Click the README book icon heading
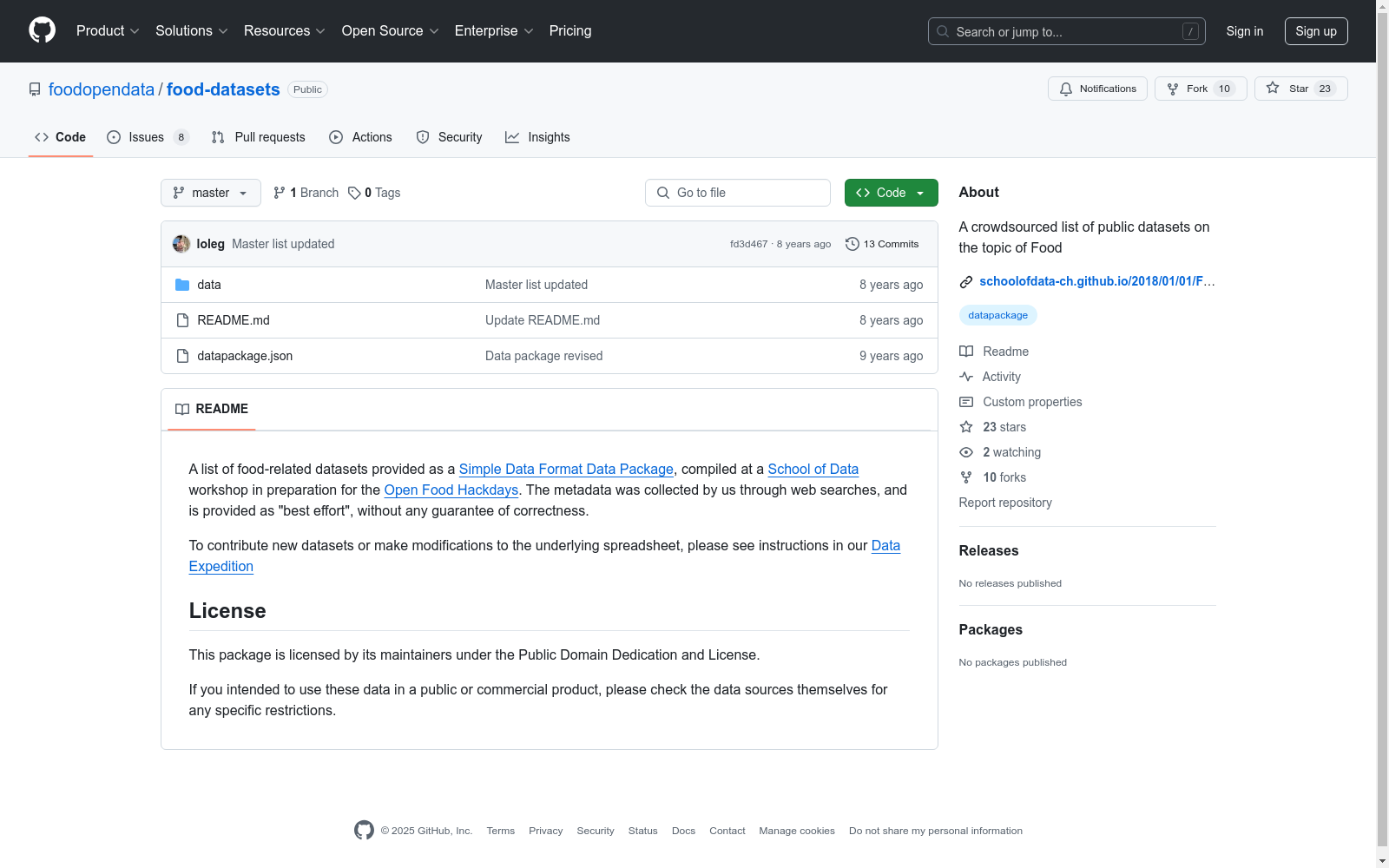 click(182, 409)
